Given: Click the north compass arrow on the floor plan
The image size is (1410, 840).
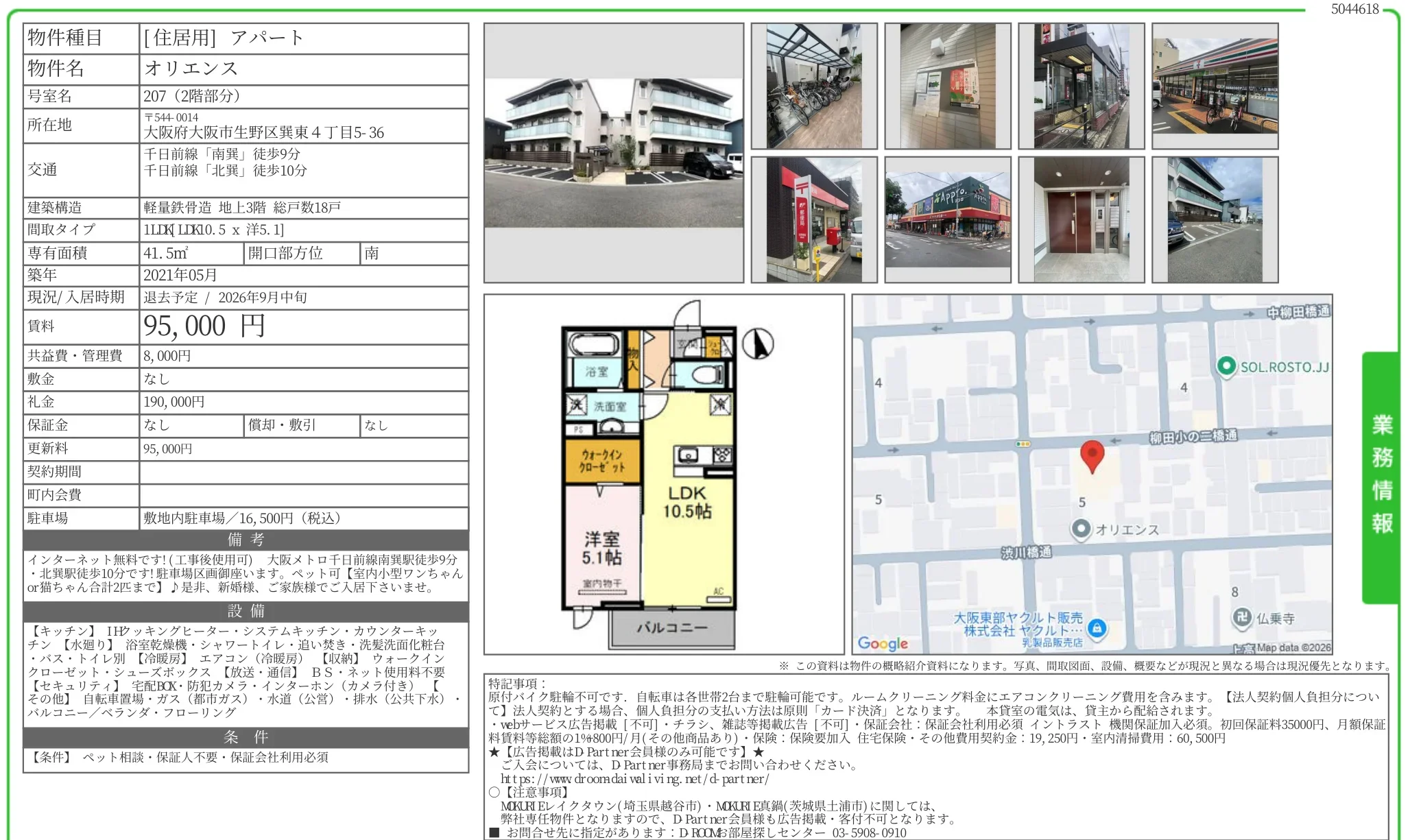Looking at the screenshot, I should [x=757, y=344].
